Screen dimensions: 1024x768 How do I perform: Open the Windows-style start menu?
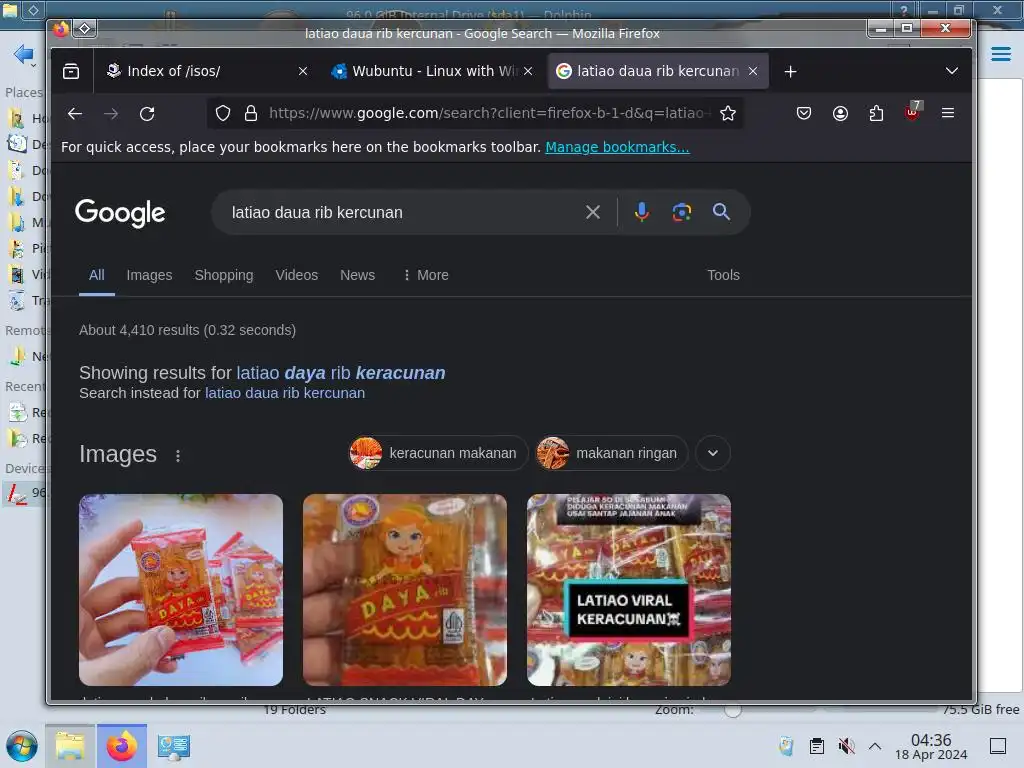pos(22,746)
